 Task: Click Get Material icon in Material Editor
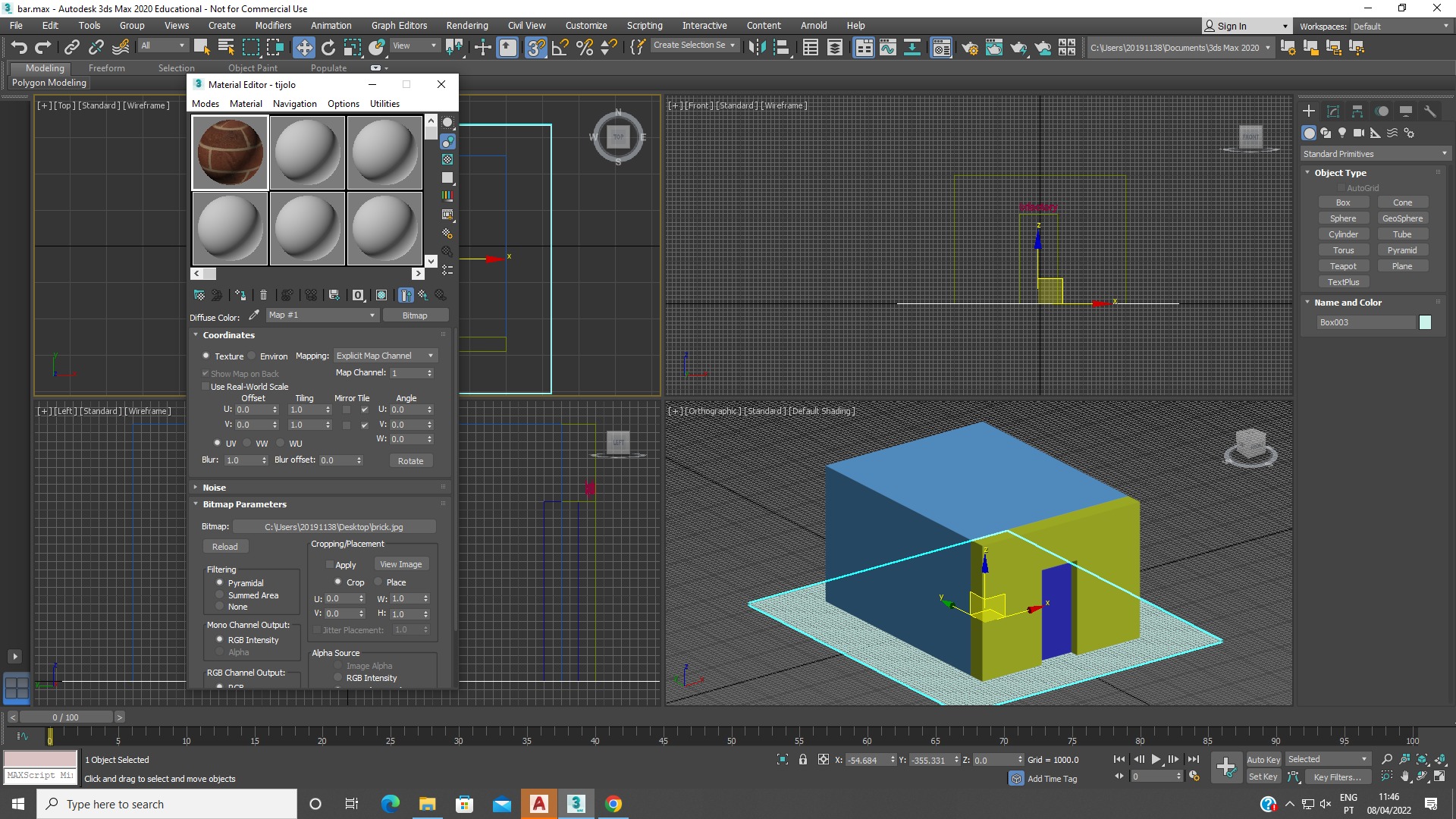click(199, 295)
